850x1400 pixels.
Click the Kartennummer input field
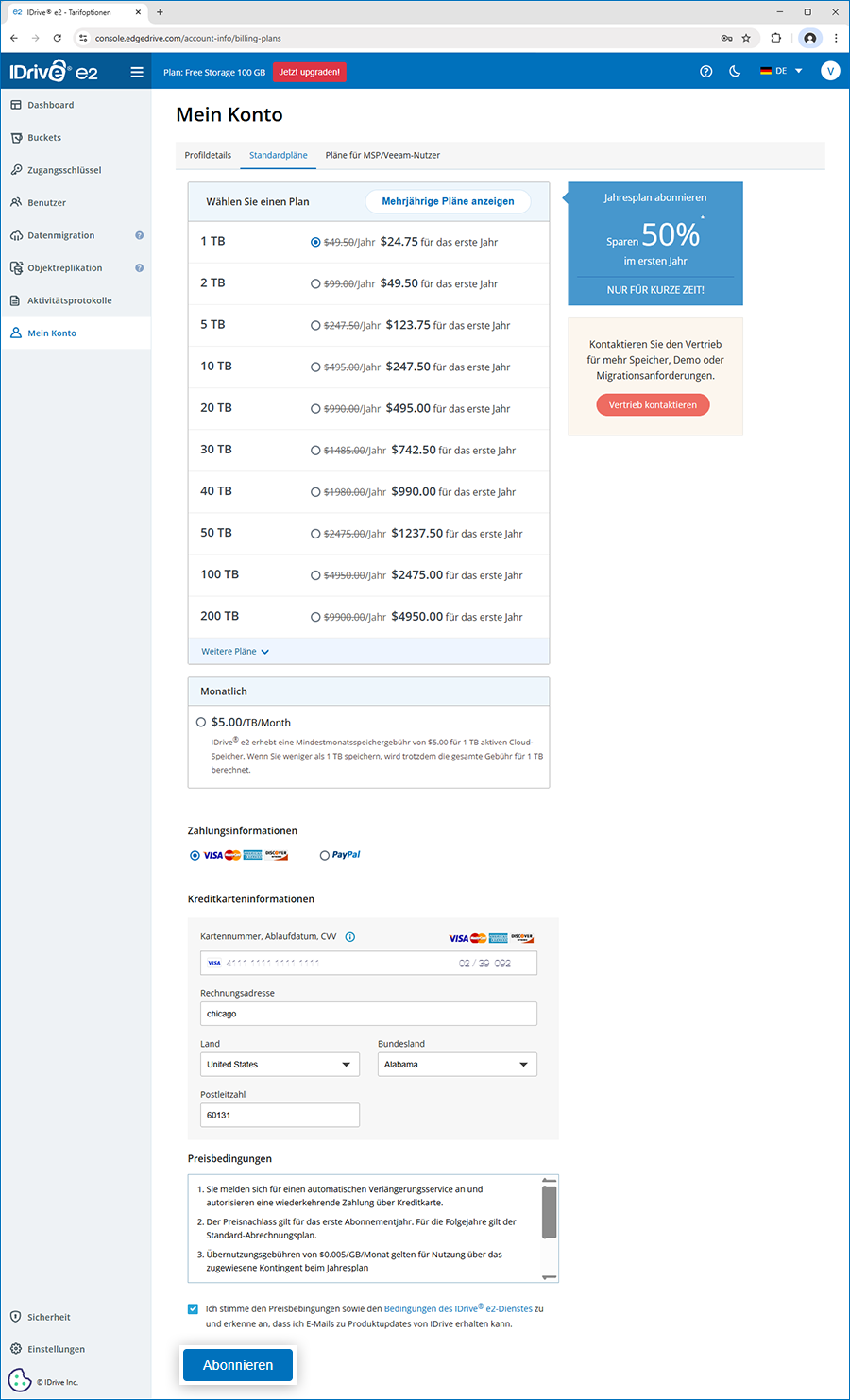368,963
